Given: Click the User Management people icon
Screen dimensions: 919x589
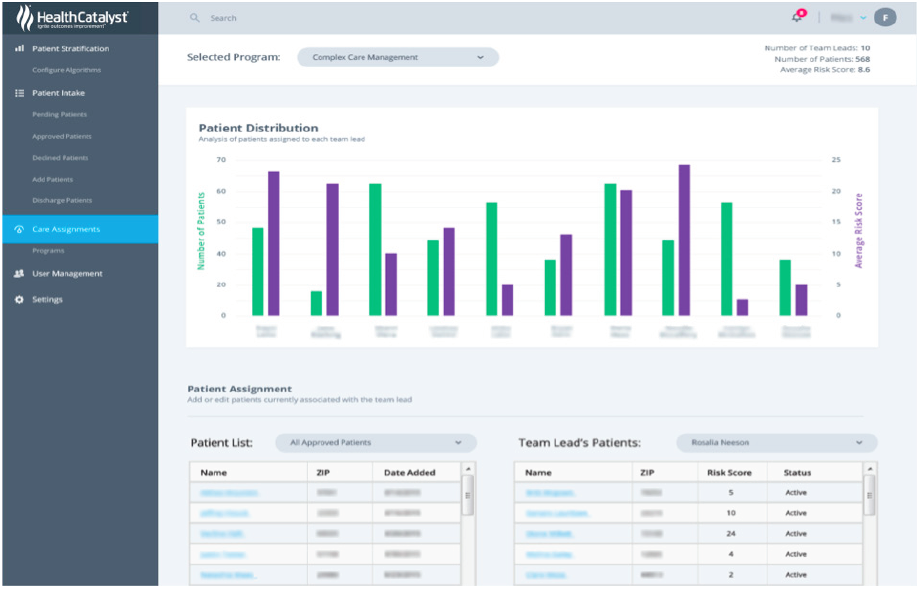Looking at the screenshot, I should tap(19, 273).
